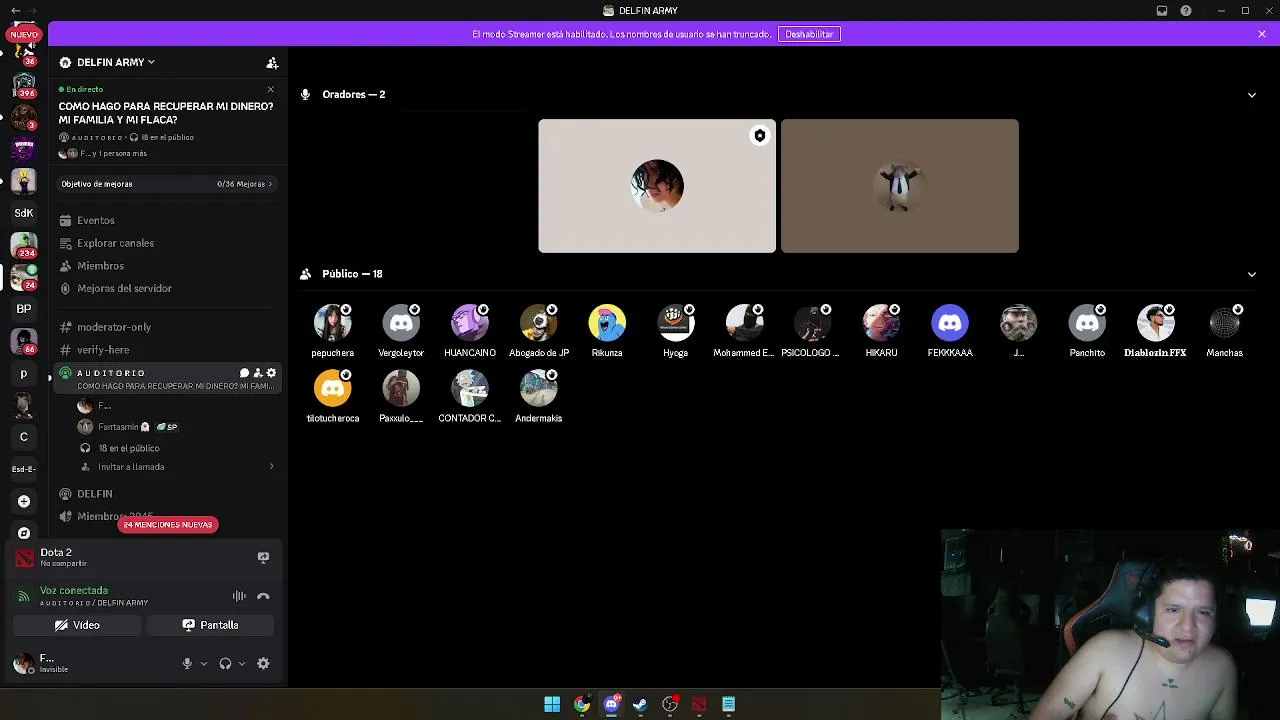Open Explorar canales

(115, 243)
